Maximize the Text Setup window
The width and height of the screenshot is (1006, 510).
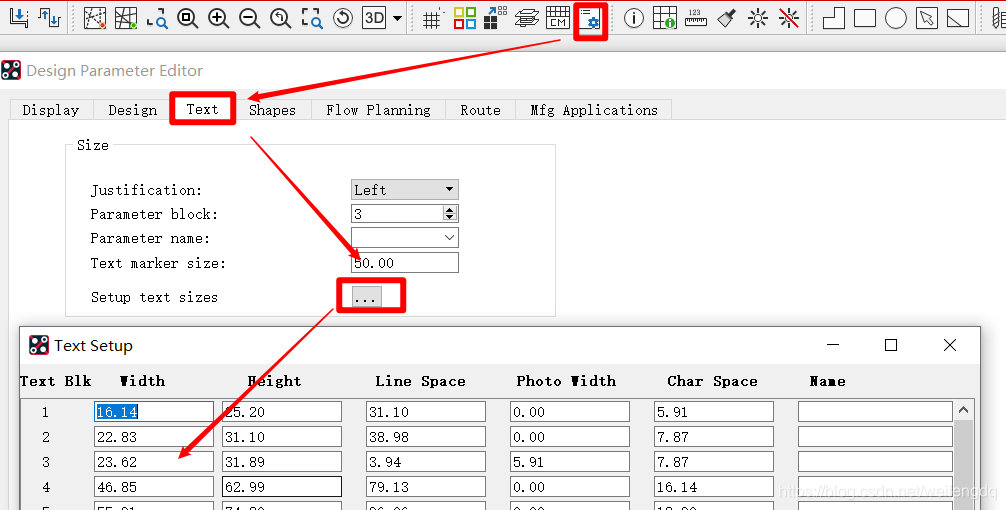(891, 345)
